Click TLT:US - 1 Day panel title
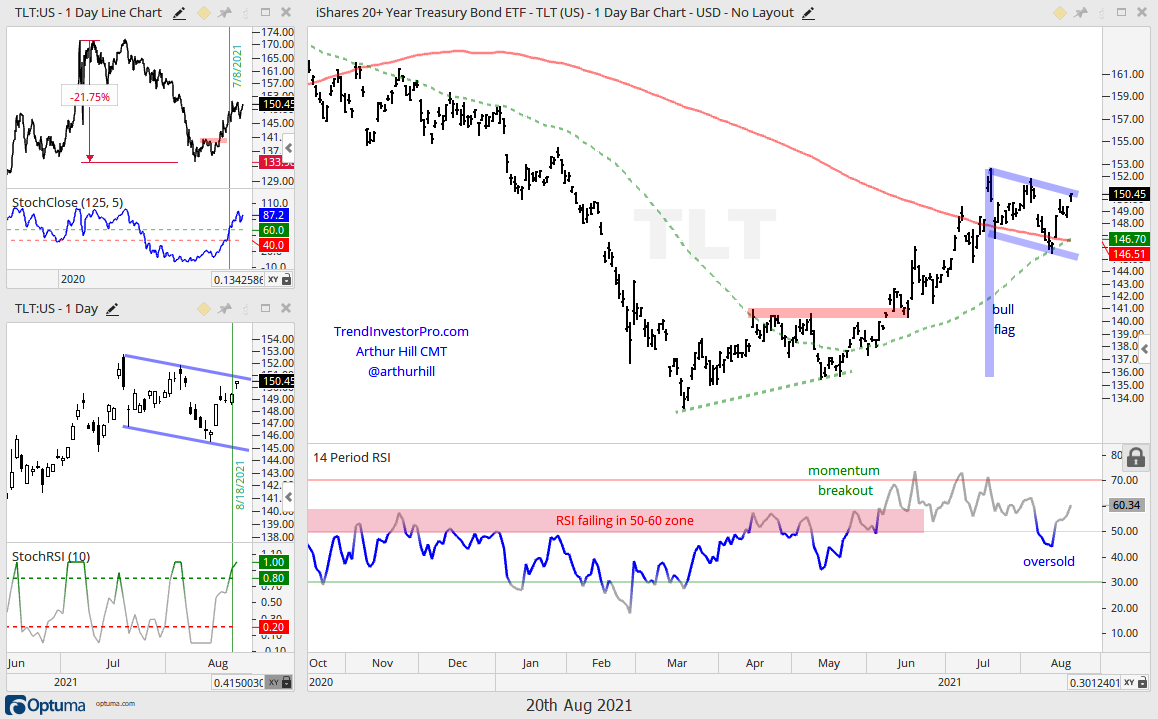1158x719 pixels. tap(56, 309)
